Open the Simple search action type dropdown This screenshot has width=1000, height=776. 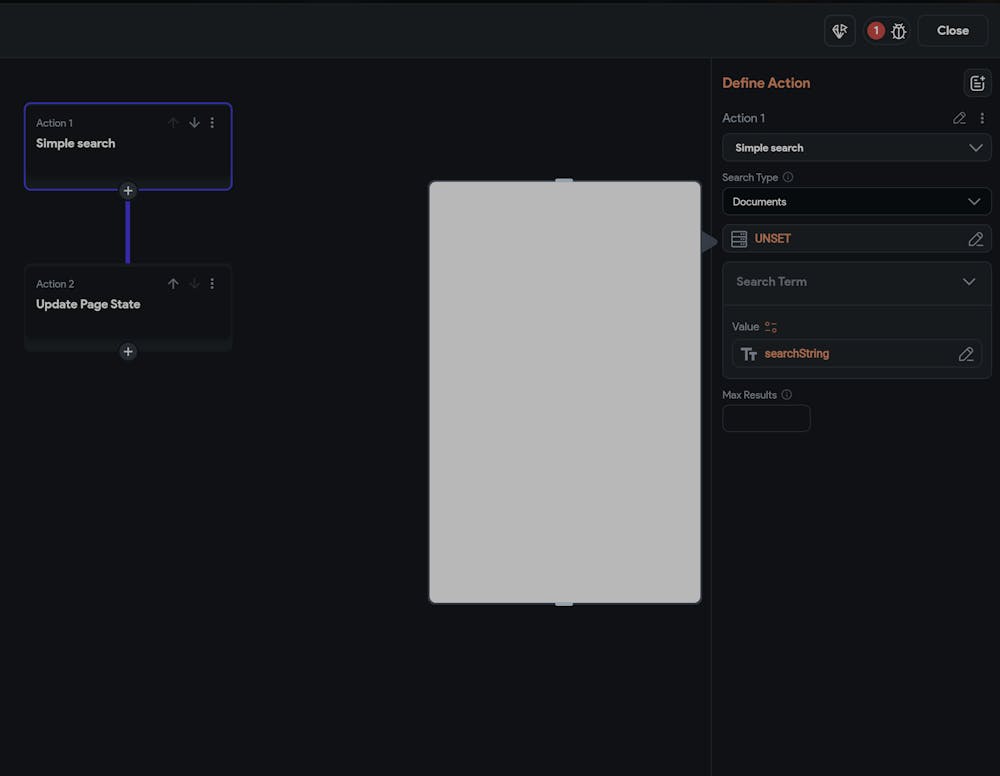[x=856, y=148]
